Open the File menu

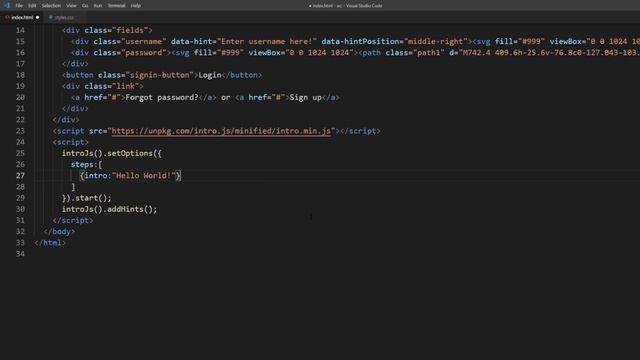[19, 6]
